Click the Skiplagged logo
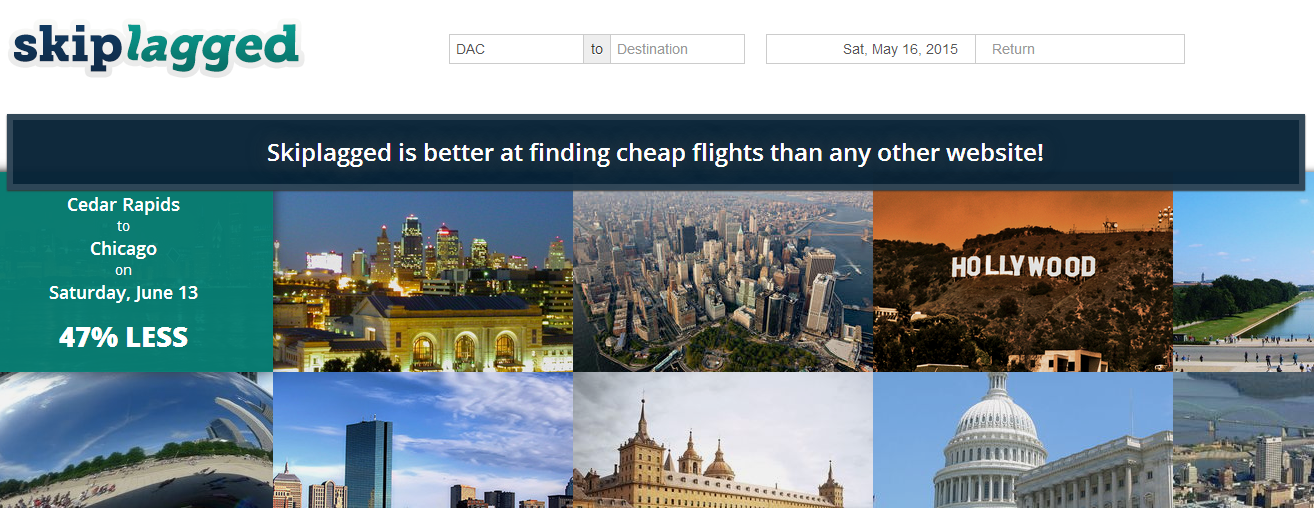This screenshot has width=1314, height=508. (x=156, y=50)
